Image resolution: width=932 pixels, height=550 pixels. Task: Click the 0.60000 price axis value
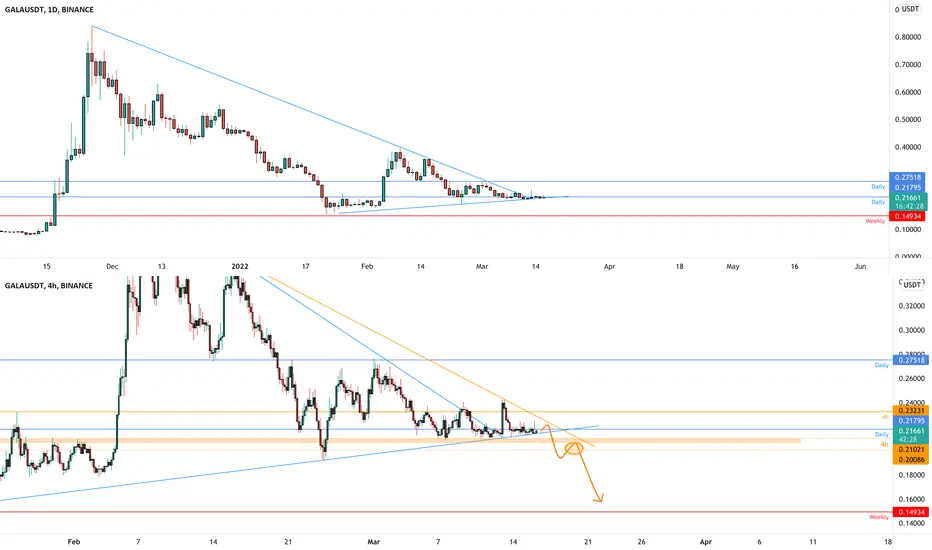(908, 92)
